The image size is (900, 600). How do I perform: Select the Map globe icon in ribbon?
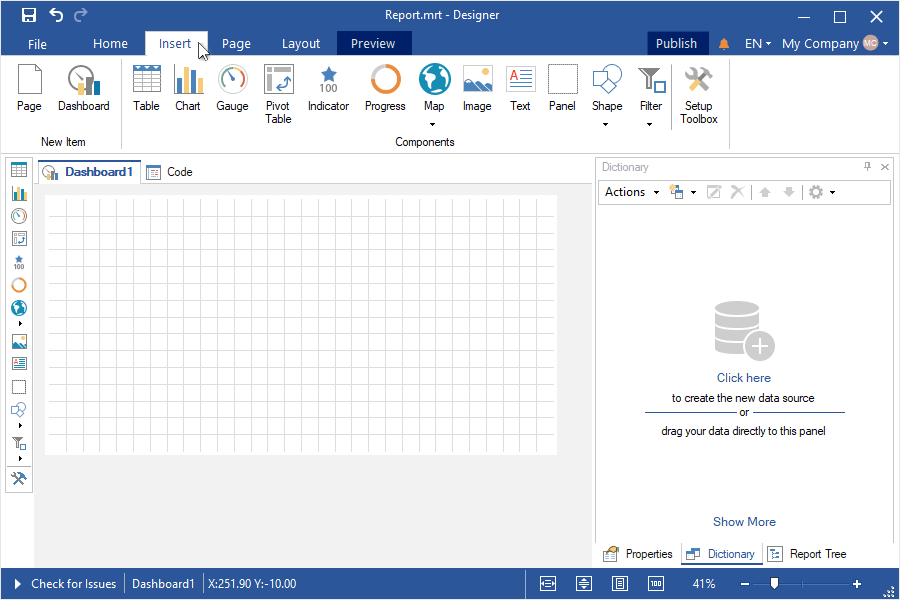[435, 79]
